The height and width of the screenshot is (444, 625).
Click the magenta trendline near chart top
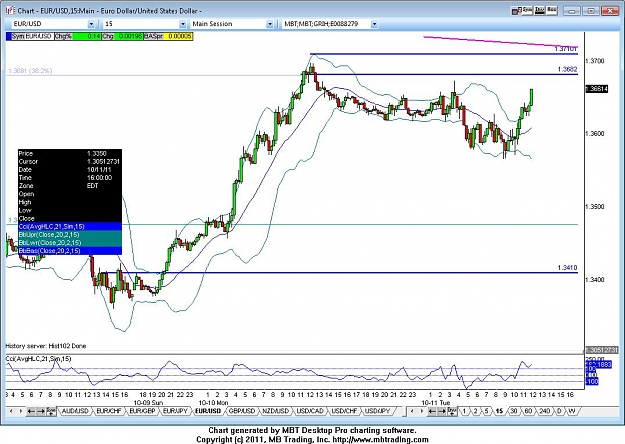[500, 42]
